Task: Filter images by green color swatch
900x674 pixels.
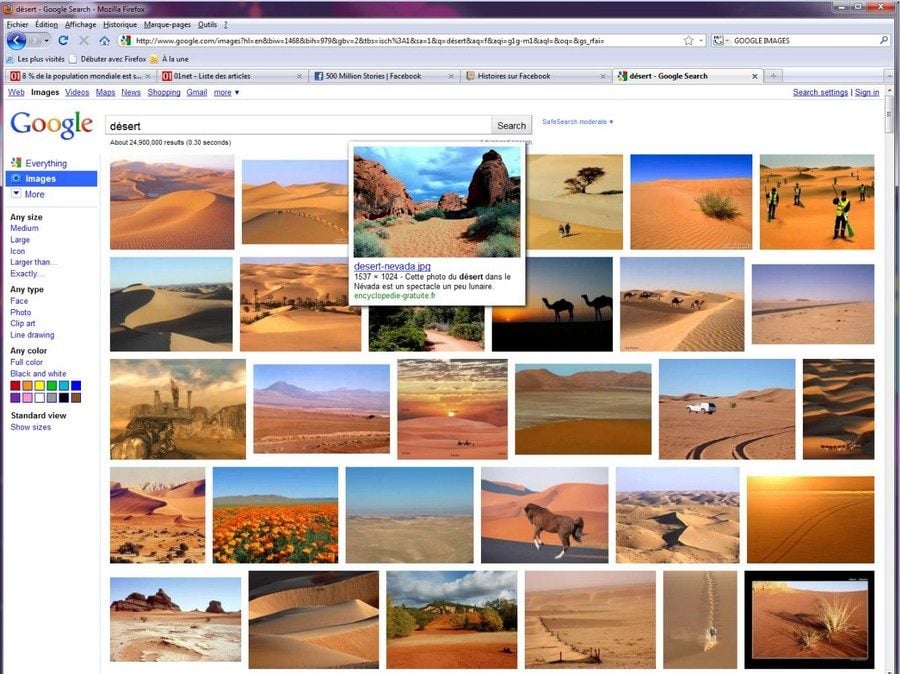Action: tap(51, 386)
